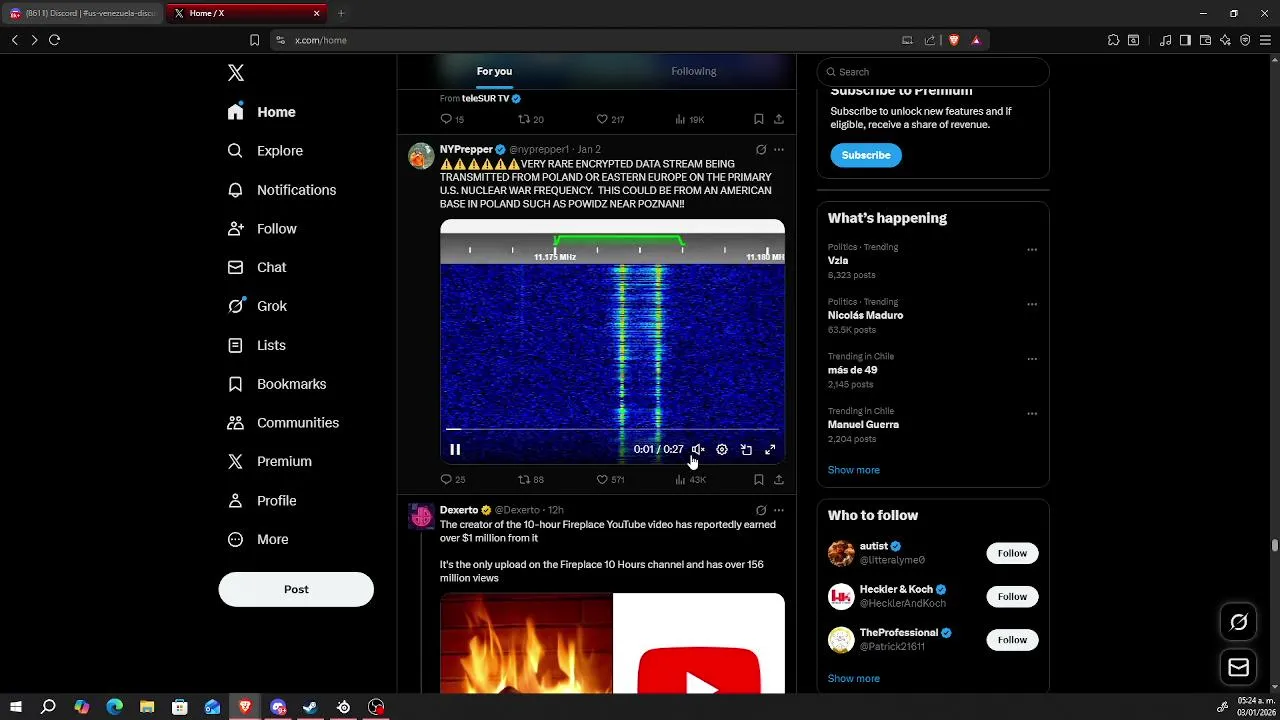Show more who to follow
Viewport: 1280px width, 720px height.
[x=854, y=679]
